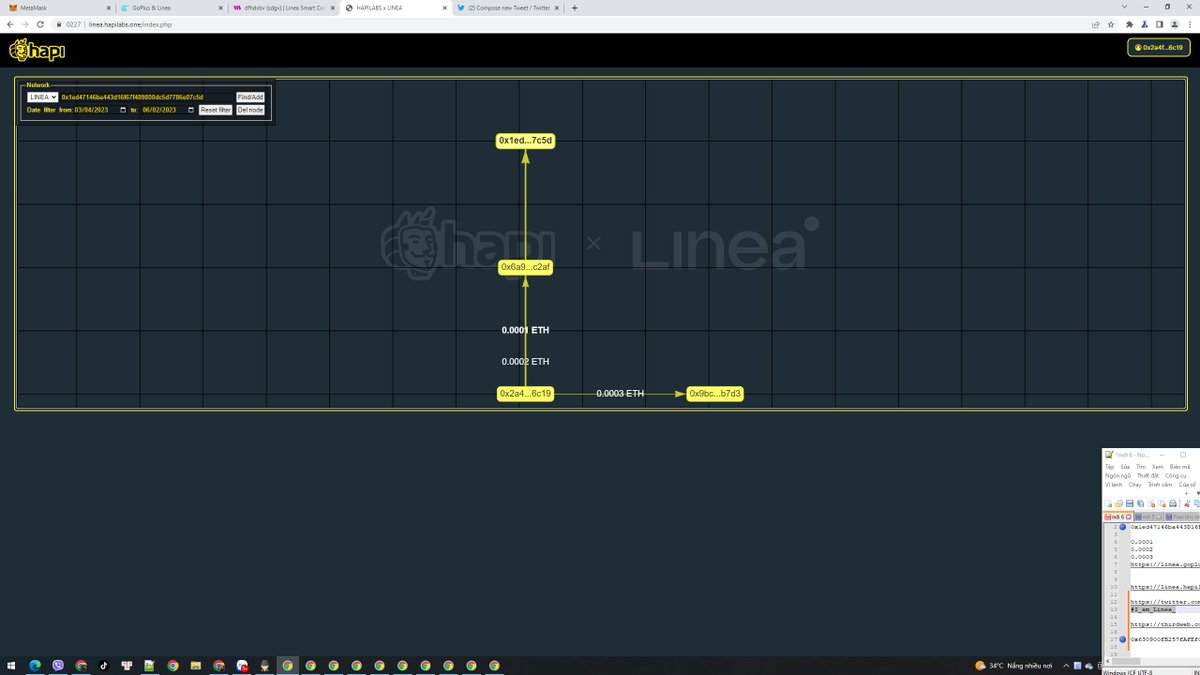
Task: Open the Tìm menu in Notepad++
Action: (1141, 467)
